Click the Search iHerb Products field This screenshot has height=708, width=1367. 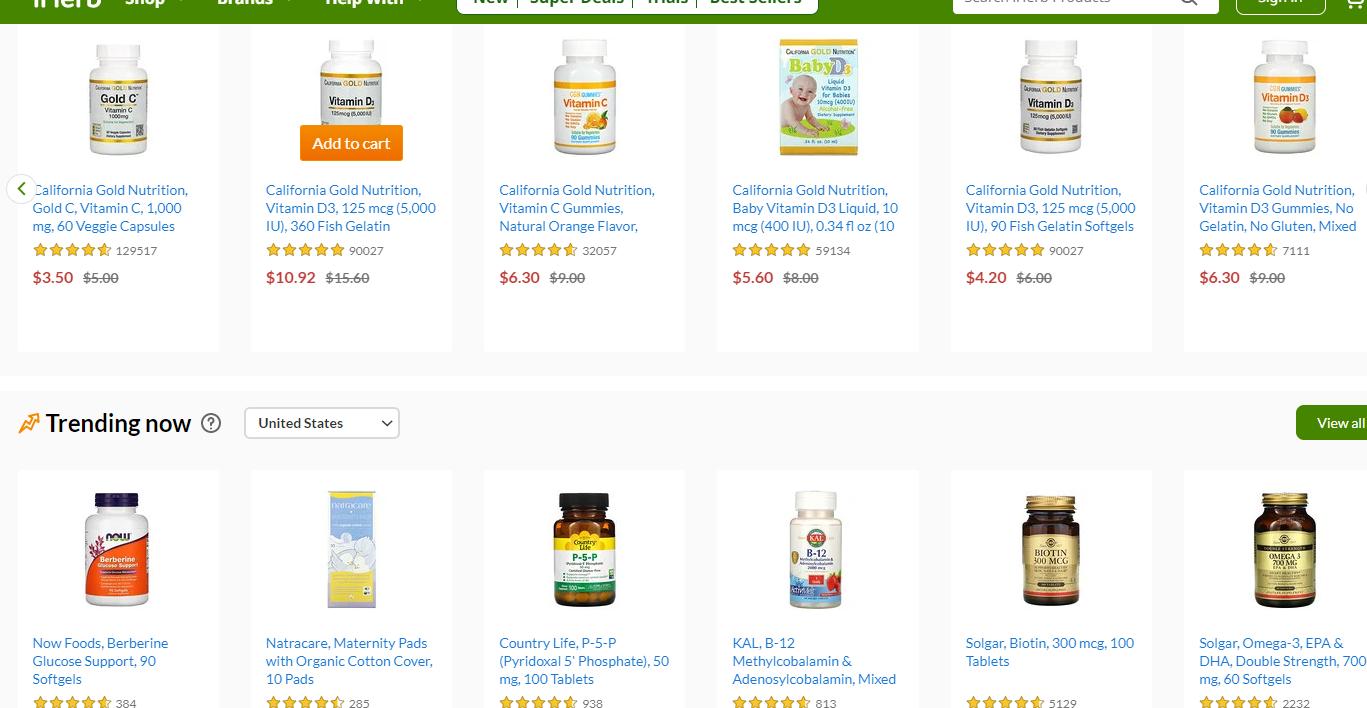[x=1066, y=3]
